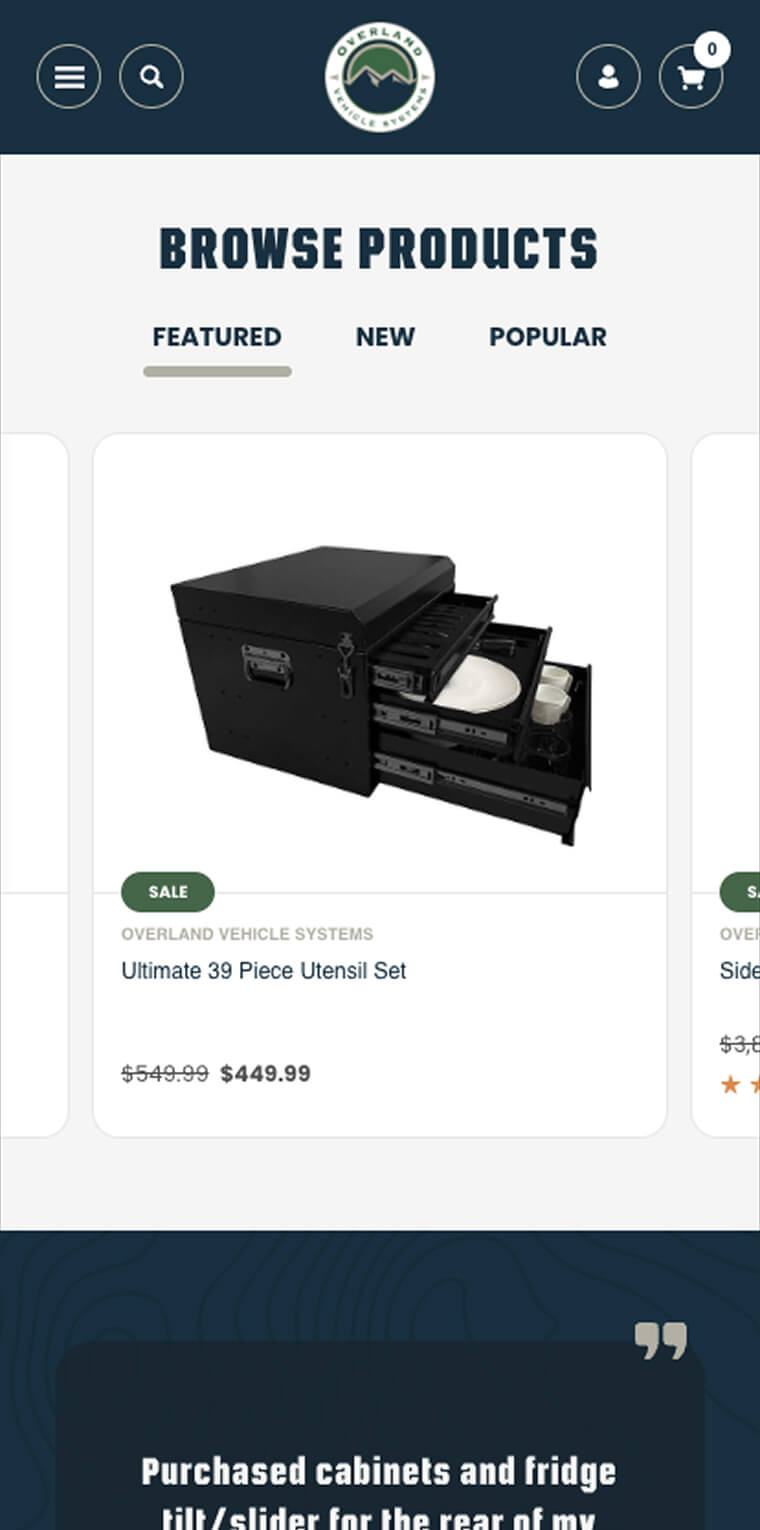This screenshot has width=760, height=1530.
Task: Click the cart item count badge
Action: click(x=712, y=49)
